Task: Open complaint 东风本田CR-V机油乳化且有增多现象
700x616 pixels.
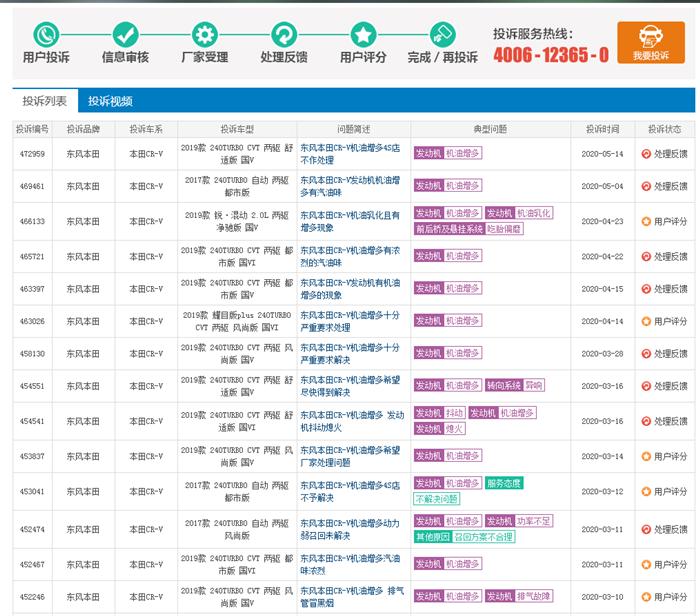Action: pyautogui.click(x=350, y=221)
